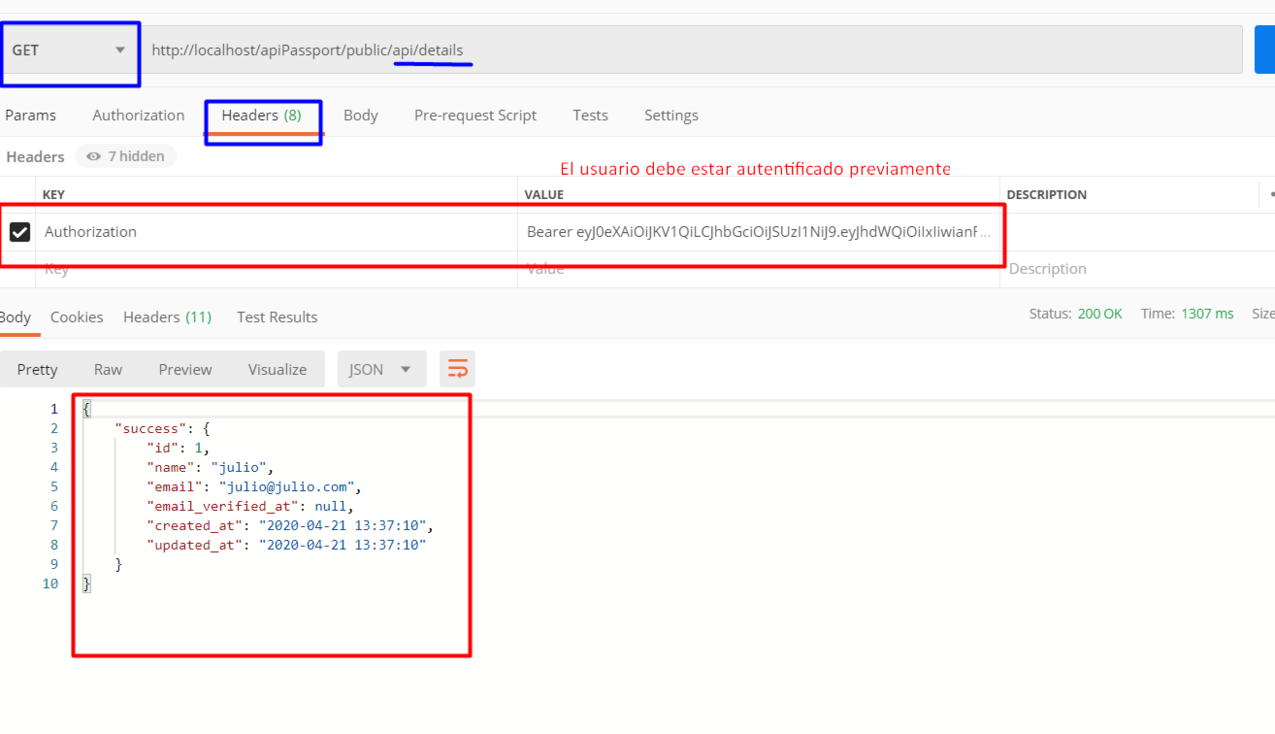View the response Headers (11) tab
1275x734 pixels.
pyautogui.click(x=167, y=317)
